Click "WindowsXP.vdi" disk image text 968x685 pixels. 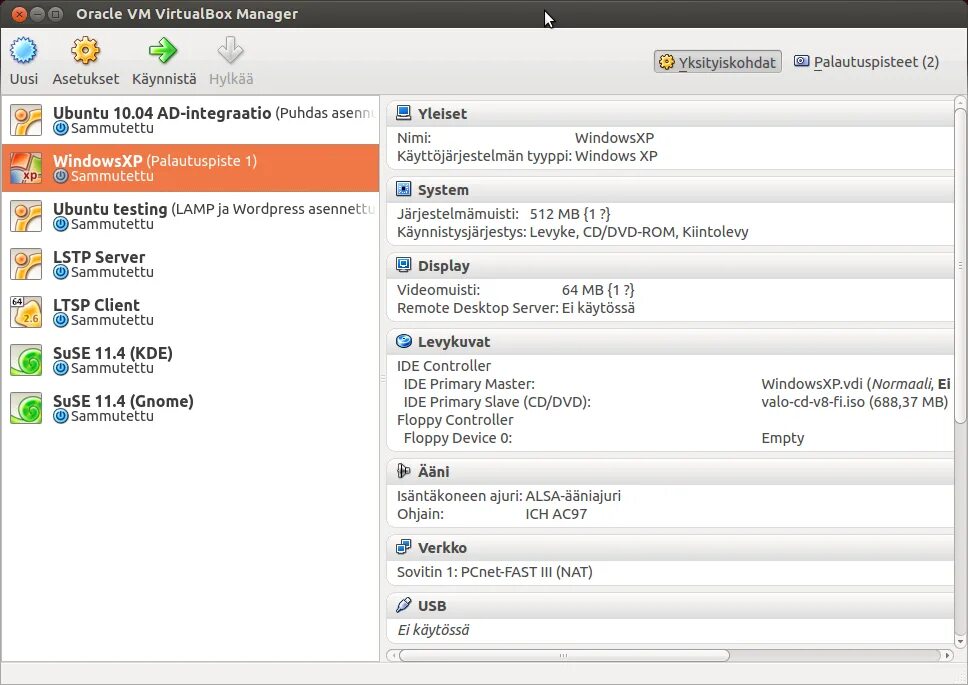coord(812,384)
